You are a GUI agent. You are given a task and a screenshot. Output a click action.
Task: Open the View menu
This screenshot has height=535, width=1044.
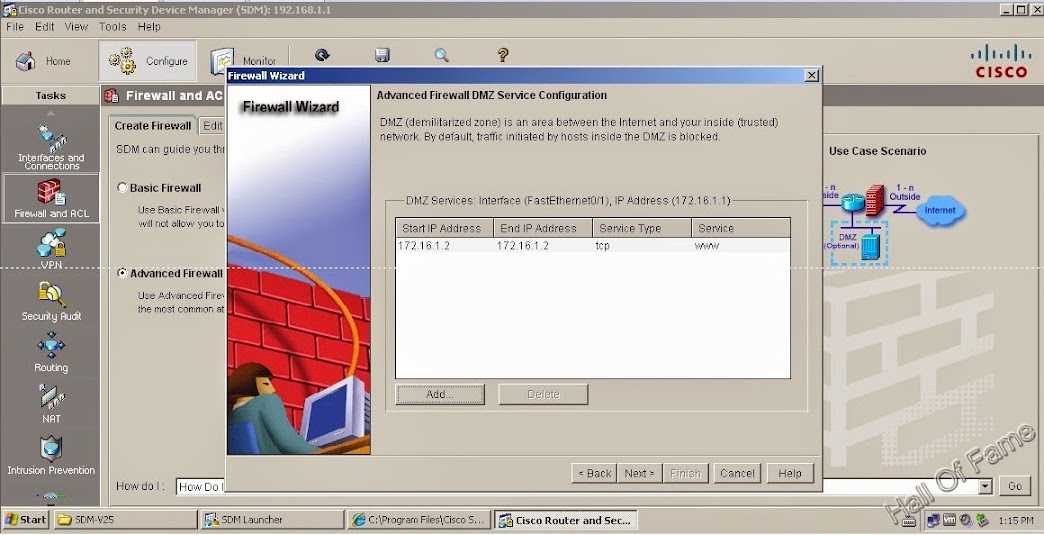[x=76, y=27]
